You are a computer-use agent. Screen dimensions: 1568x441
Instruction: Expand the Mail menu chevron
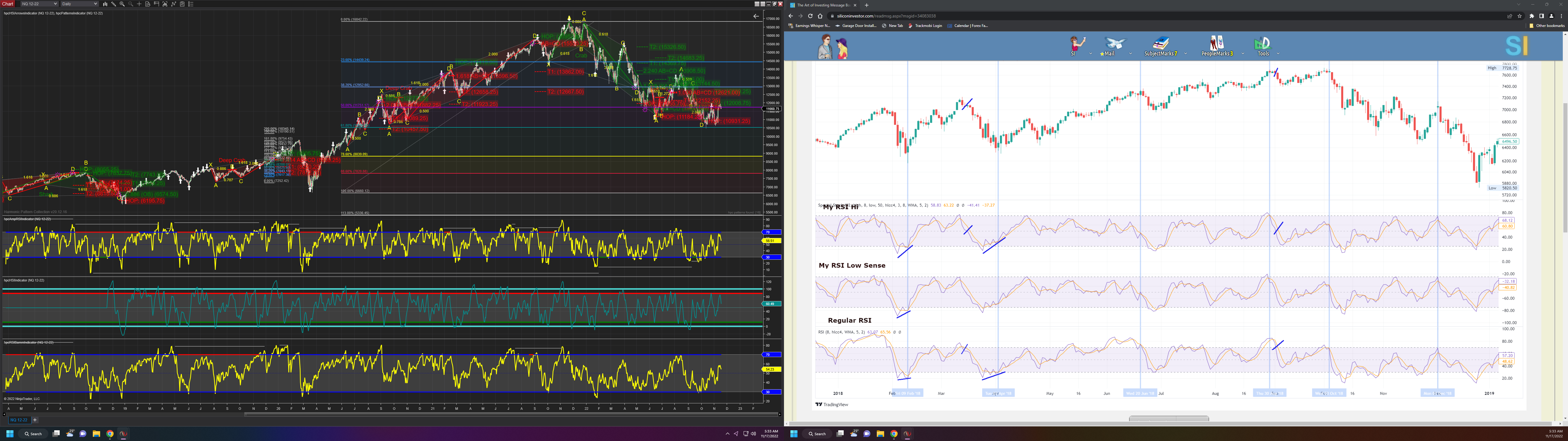(1130, 54)
